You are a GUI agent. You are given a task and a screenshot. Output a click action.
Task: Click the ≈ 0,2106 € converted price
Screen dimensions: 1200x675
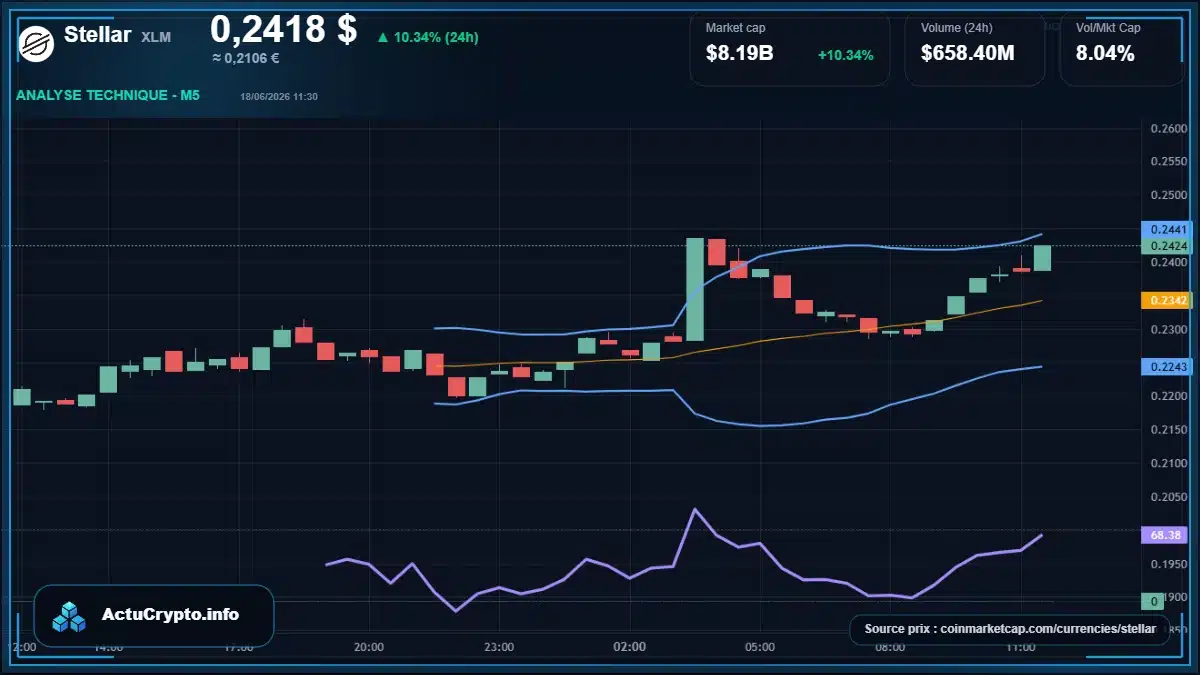[246, 58]
